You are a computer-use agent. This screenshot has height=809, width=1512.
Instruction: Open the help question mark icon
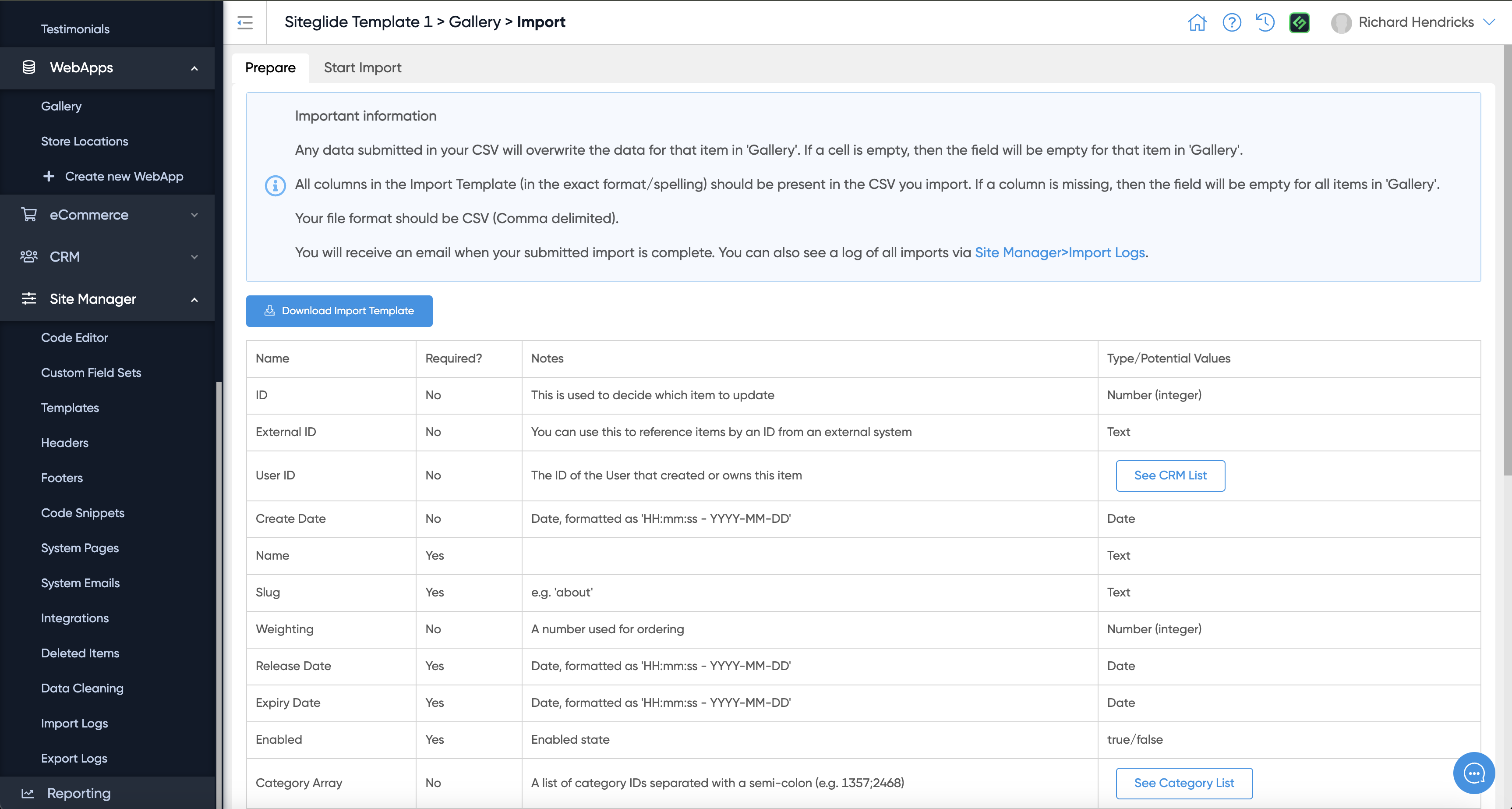[x=1231, y=22]
